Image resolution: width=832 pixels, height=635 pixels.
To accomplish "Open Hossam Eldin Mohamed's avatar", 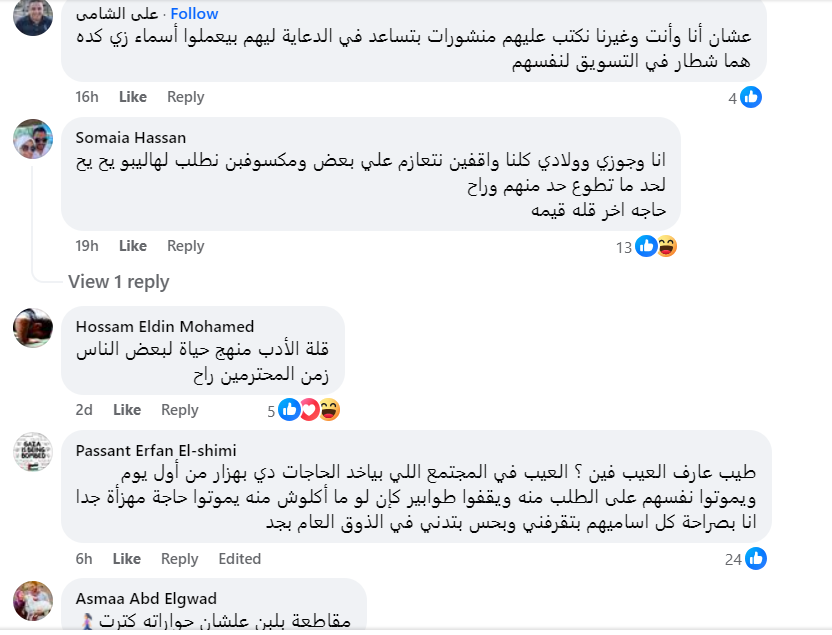I will click(x=33, y=328).
